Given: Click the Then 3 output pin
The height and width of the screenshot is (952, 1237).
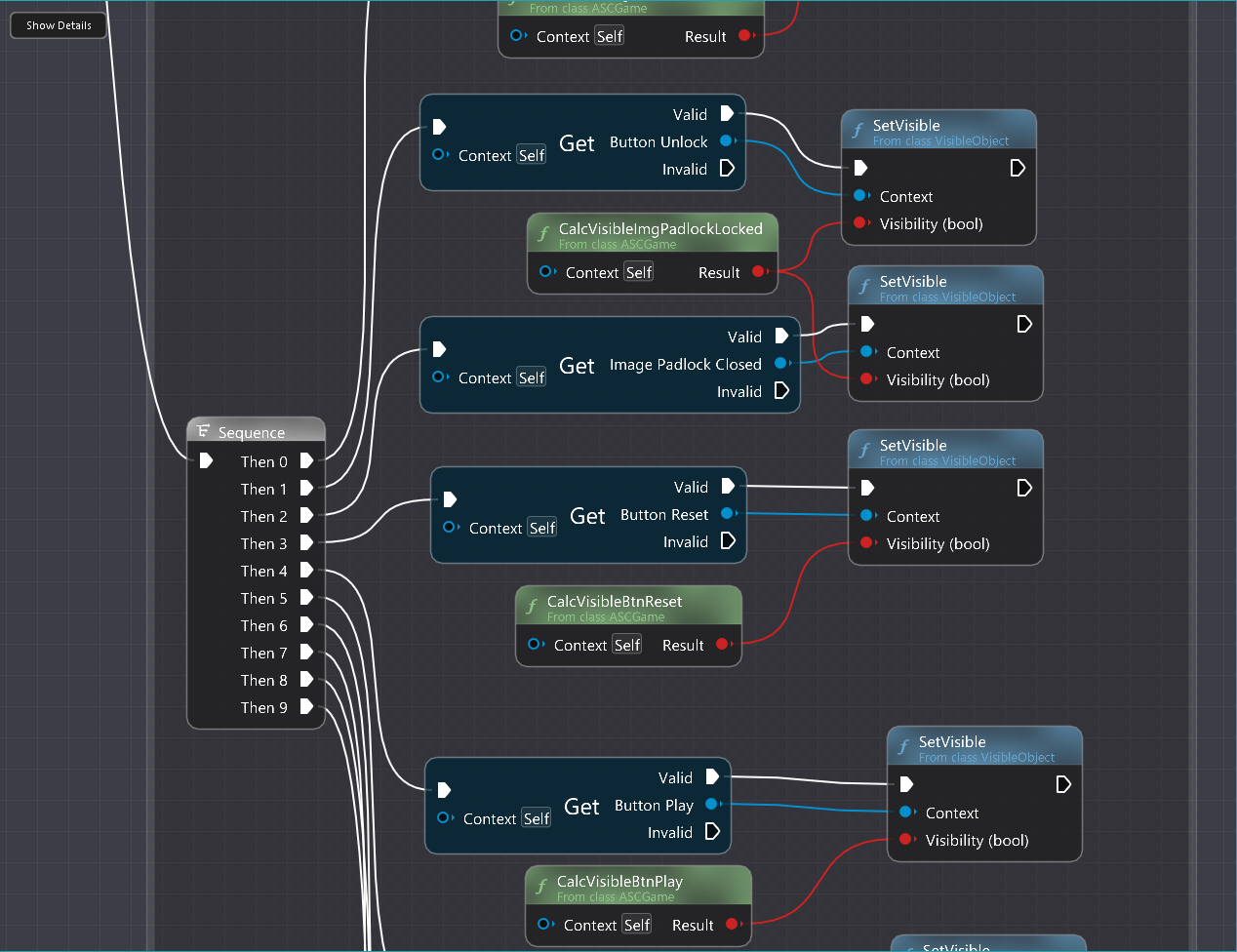Looking at the screenshot, I should [x=306, y=542].
